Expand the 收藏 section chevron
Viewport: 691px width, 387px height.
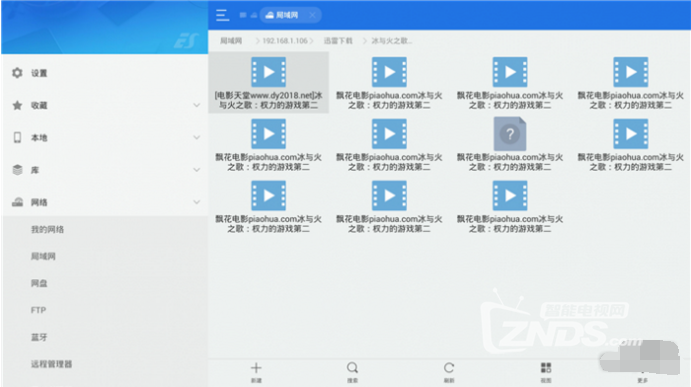(x=197, y=105)
